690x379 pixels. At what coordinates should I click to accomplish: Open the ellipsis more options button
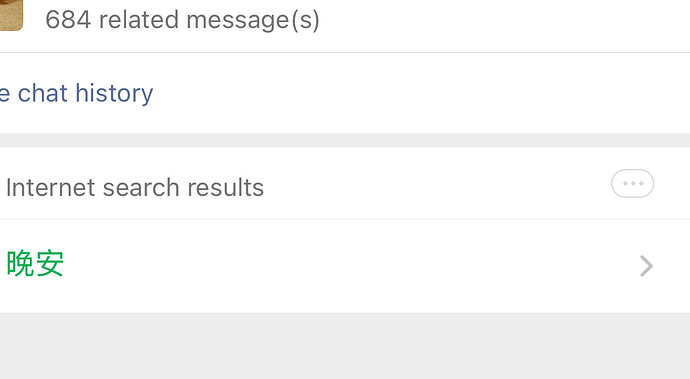632,183
